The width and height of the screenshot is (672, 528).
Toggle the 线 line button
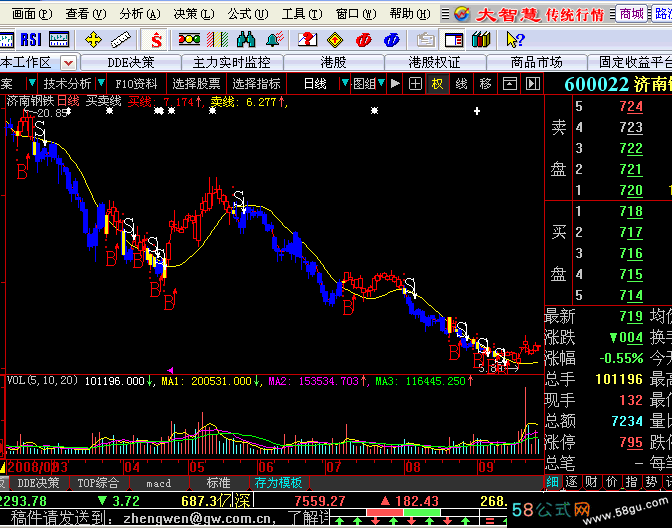461,83
